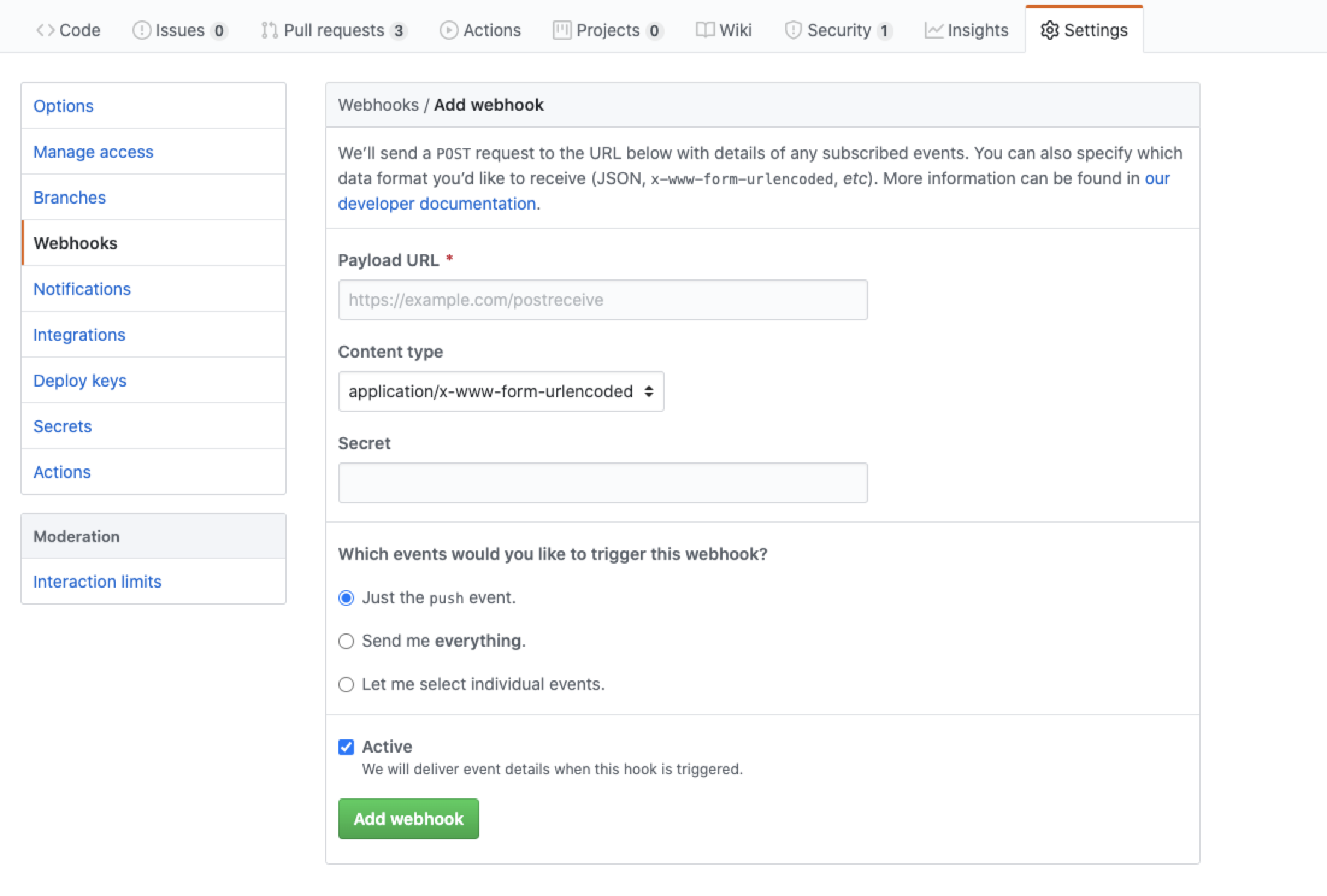
Task: Choose Let me select individual events
Action: [346, 685]
